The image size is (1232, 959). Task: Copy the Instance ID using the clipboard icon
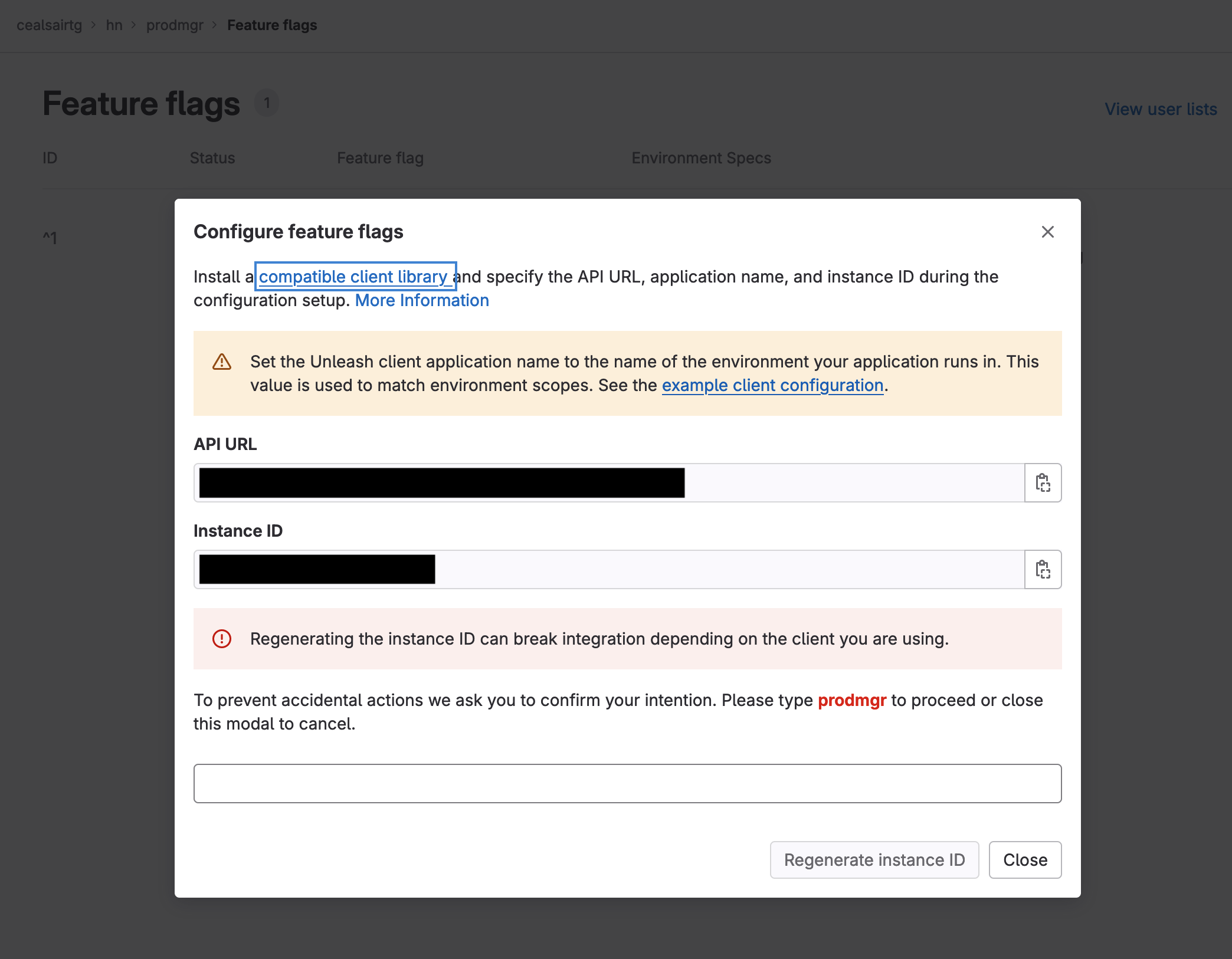(1043, 569)
